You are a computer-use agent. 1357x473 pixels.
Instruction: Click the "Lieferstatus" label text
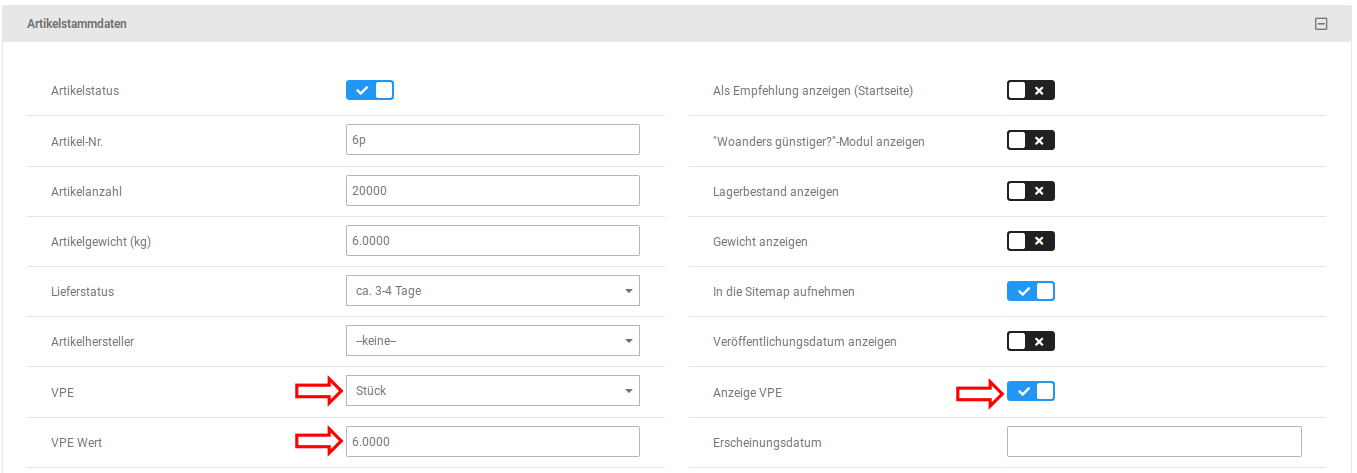(x=83, y=292)
